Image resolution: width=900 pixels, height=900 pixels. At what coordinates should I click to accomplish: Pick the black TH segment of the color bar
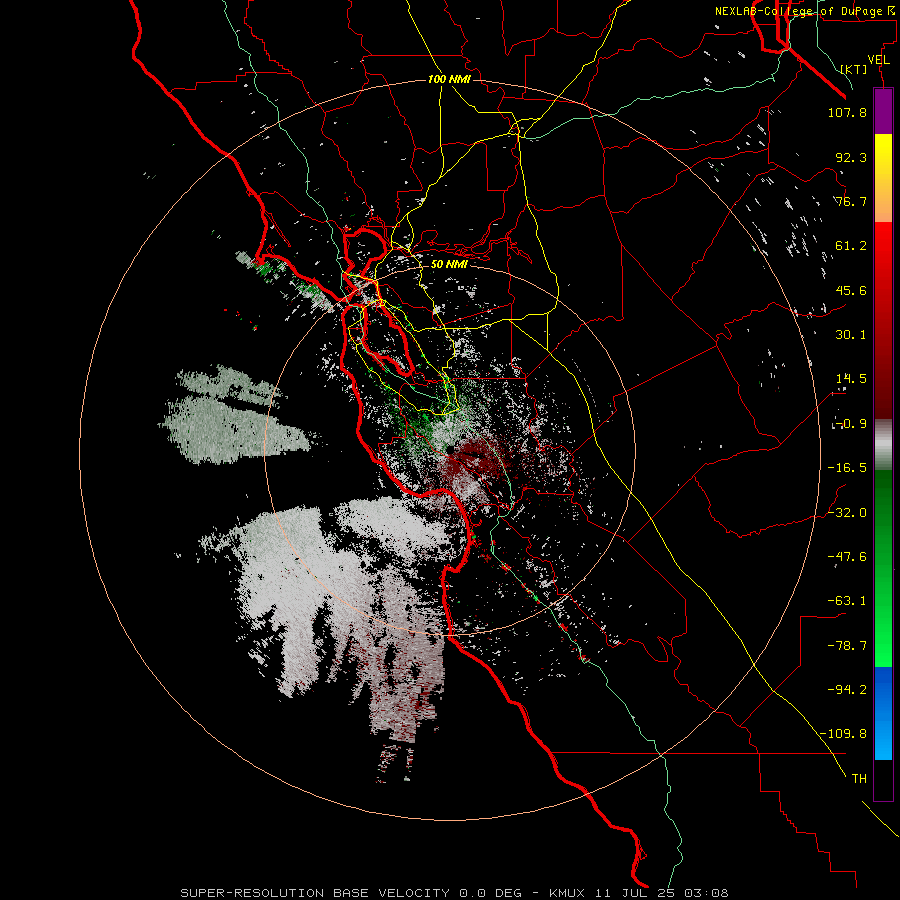coord(883,779)
